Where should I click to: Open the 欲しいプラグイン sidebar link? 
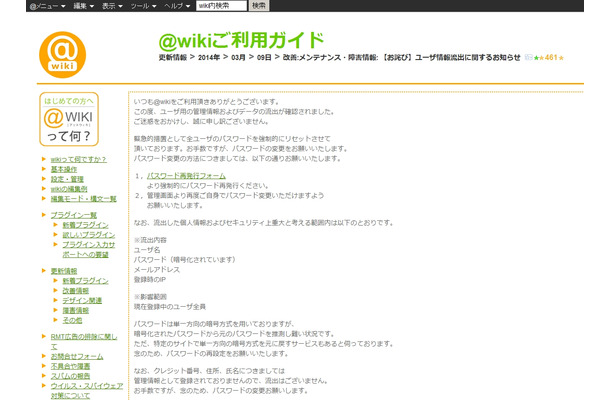coord(89,235)
